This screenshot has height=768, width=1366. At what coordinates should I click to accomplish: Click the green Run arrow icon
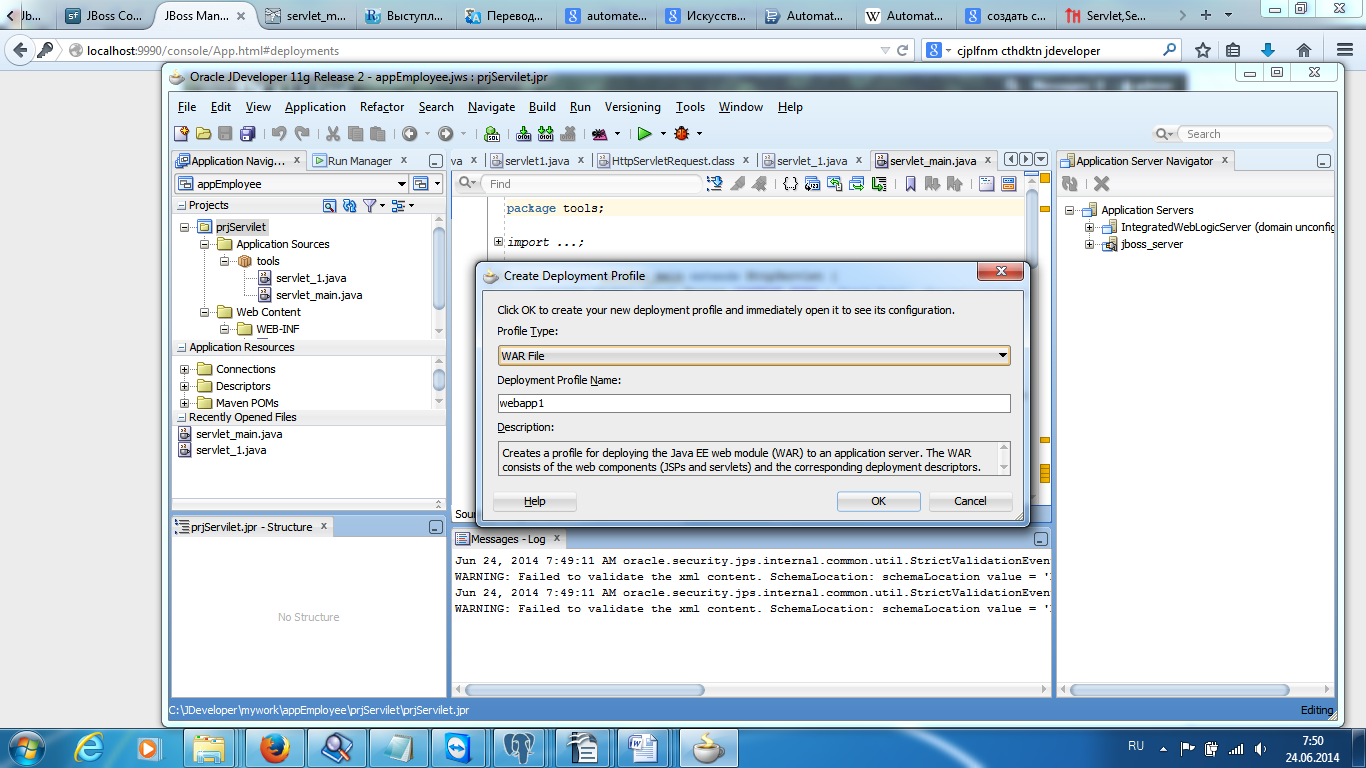[x=645, y=133]
